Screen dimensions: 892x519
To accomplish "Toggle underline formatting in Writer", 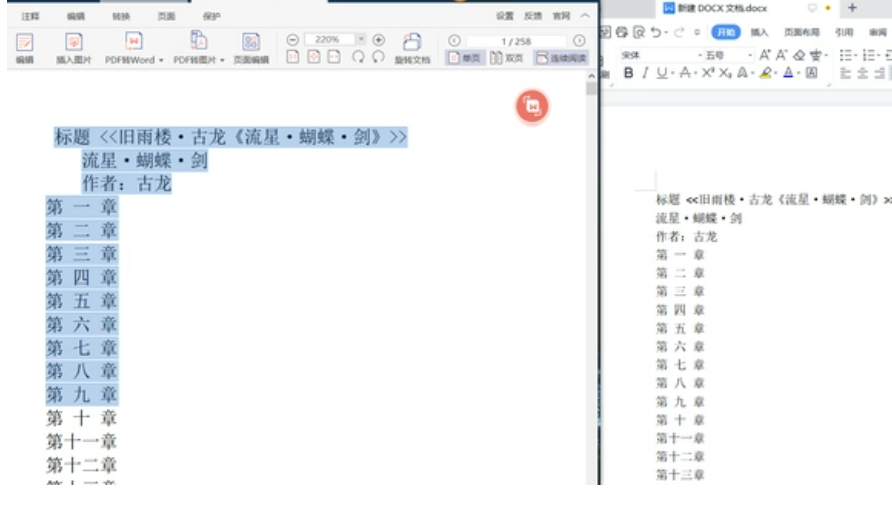I will pos(662,73).
